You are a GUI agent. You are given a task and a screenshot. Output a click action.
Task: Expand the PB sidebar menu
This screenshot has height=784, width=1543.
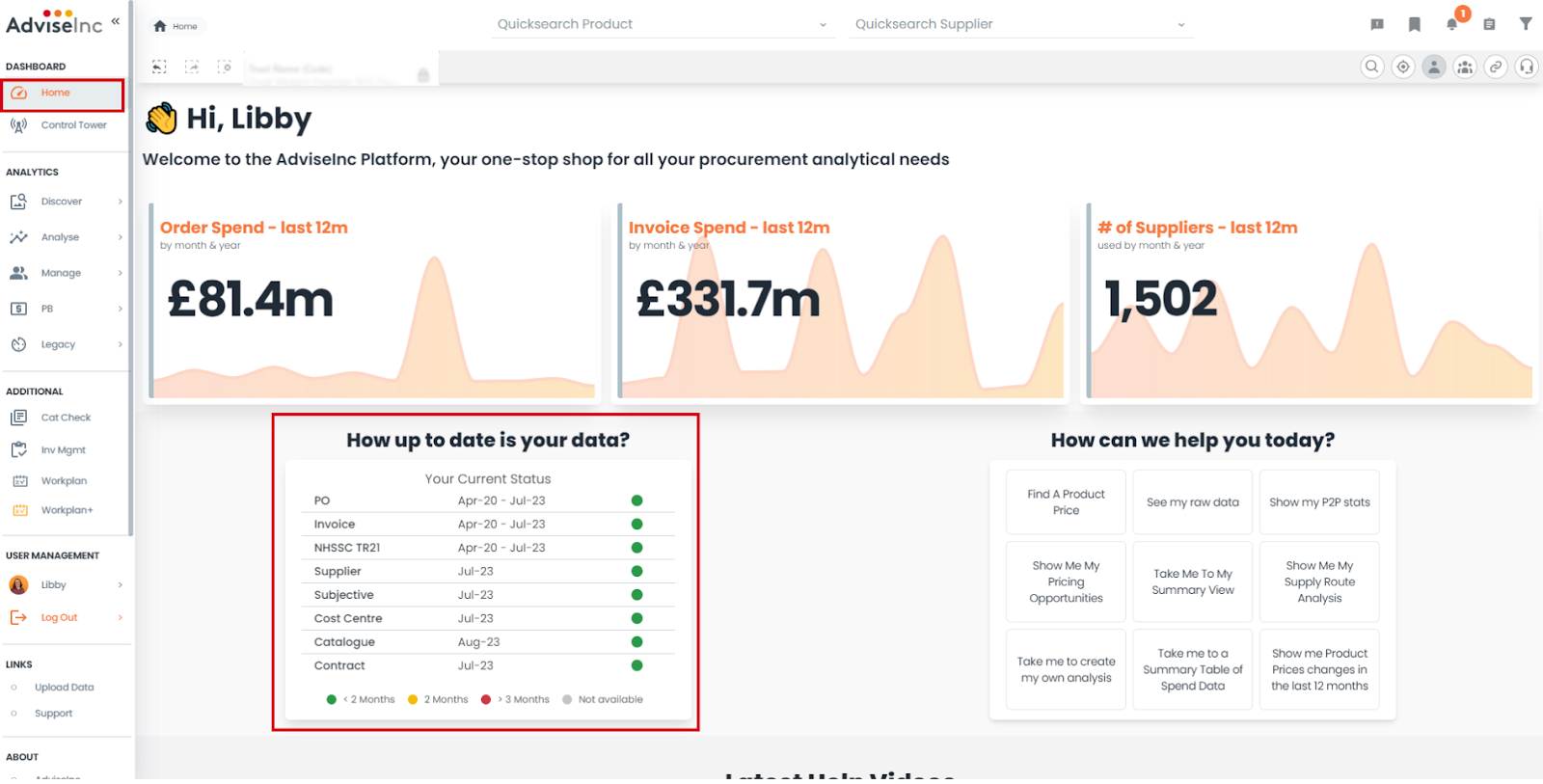click(65, 309)
